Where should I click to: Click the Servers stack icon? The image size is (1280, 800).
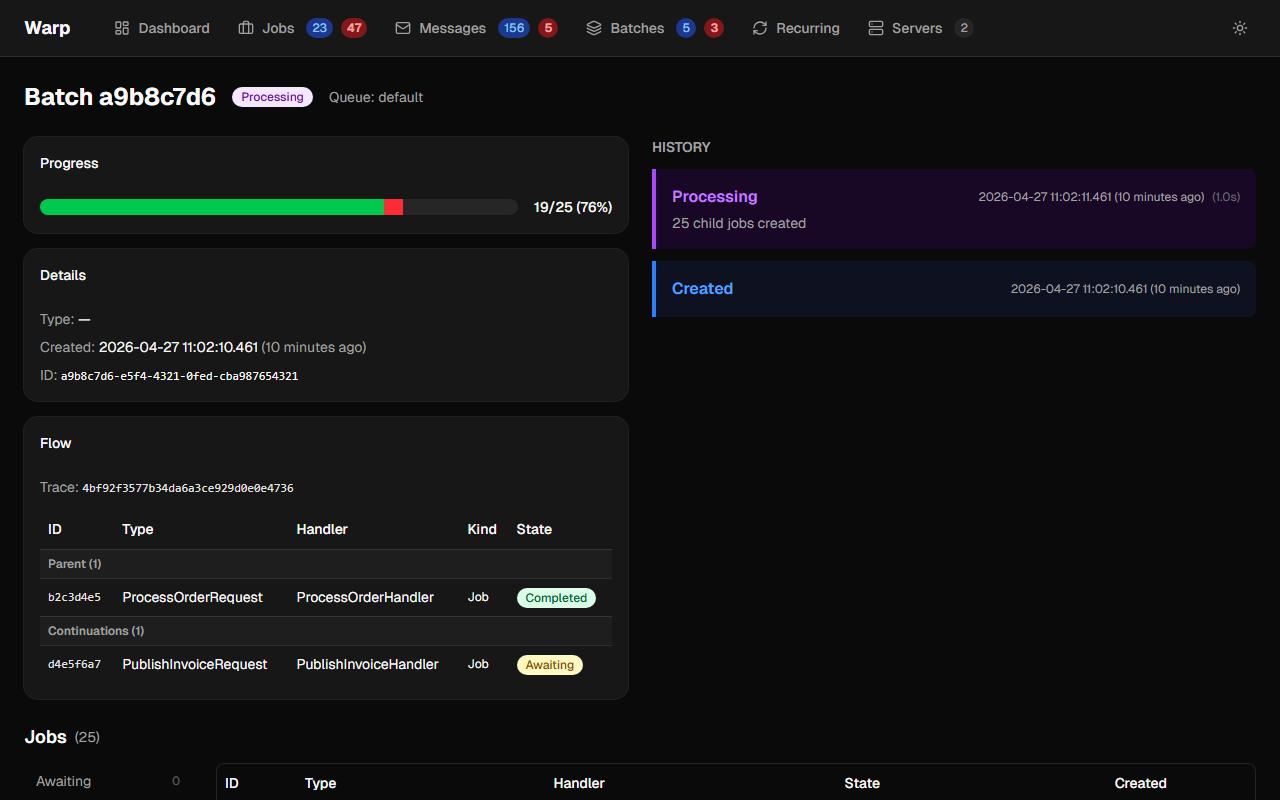tap(876, 28)
